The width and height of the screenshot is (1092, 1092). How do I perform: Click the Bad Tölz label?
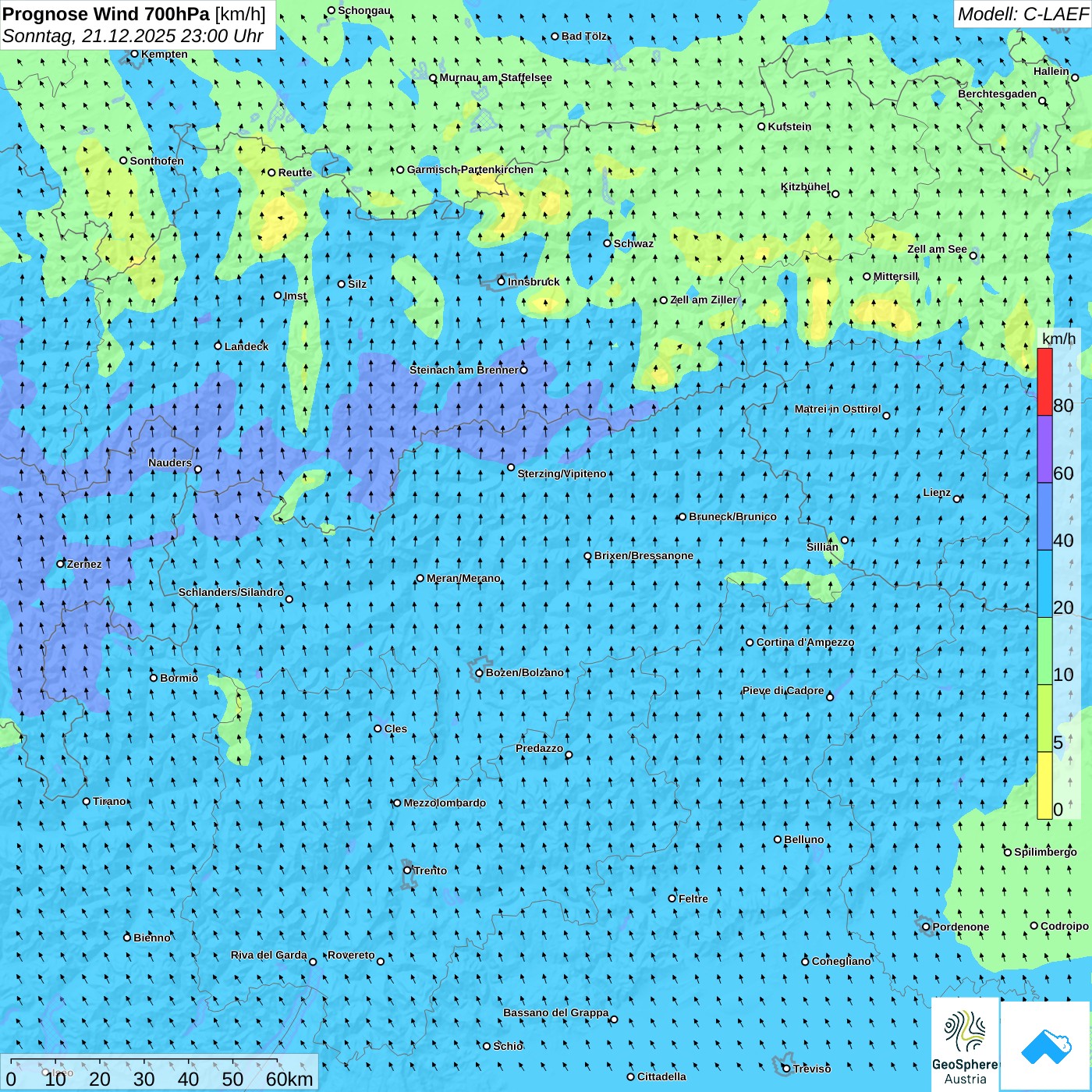tap(584, 36)
